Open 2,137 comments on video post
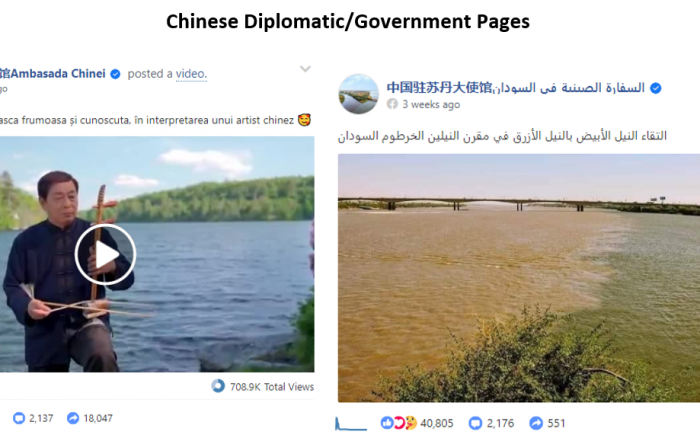700x441 pixels. 33,418
